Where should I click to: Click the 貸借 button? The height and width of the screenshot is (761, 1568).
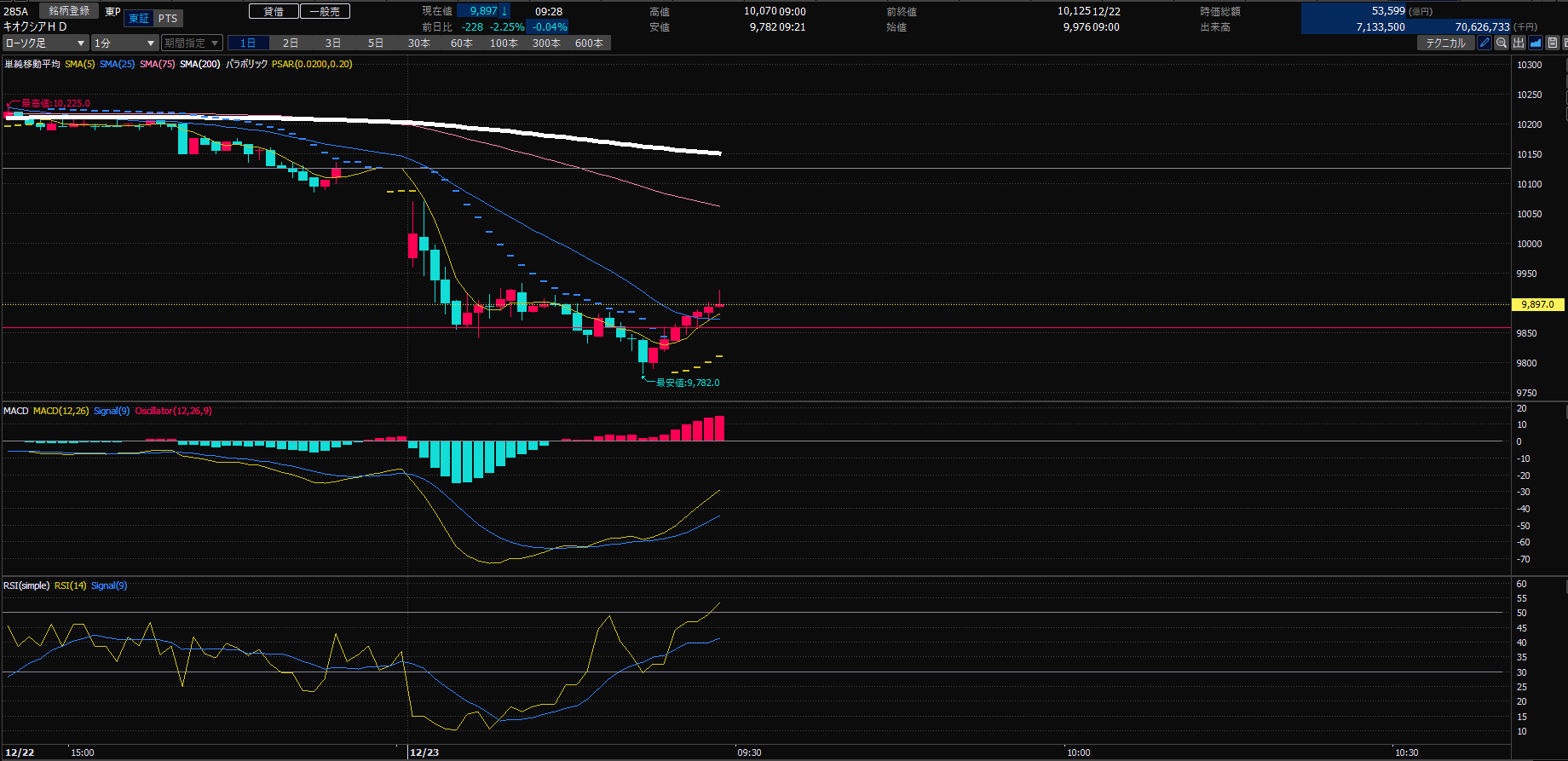pyautogui.click(x=274, y=11)
